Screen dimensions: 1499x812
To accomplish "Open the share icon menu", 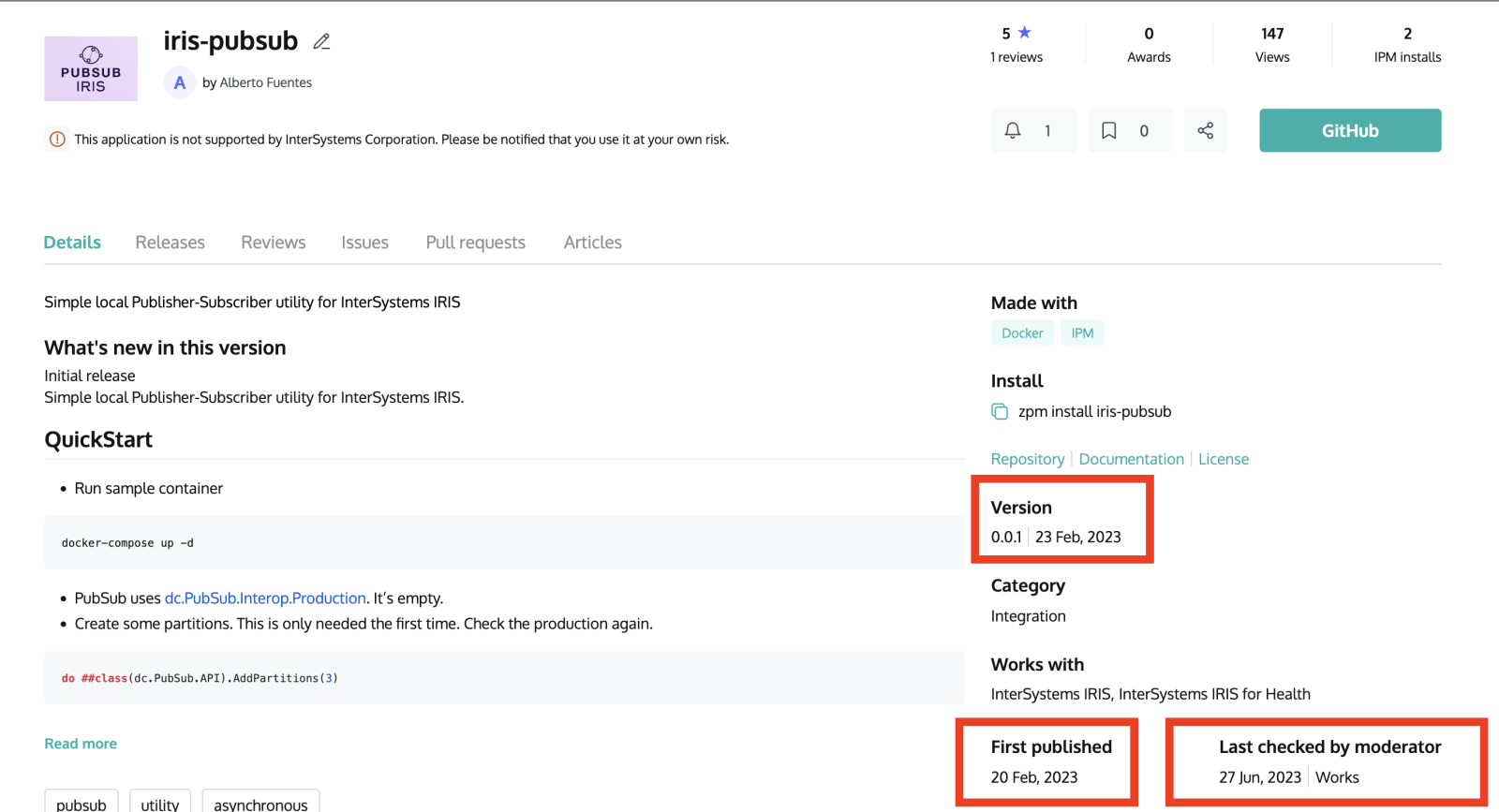I will tap(1205, 130).
